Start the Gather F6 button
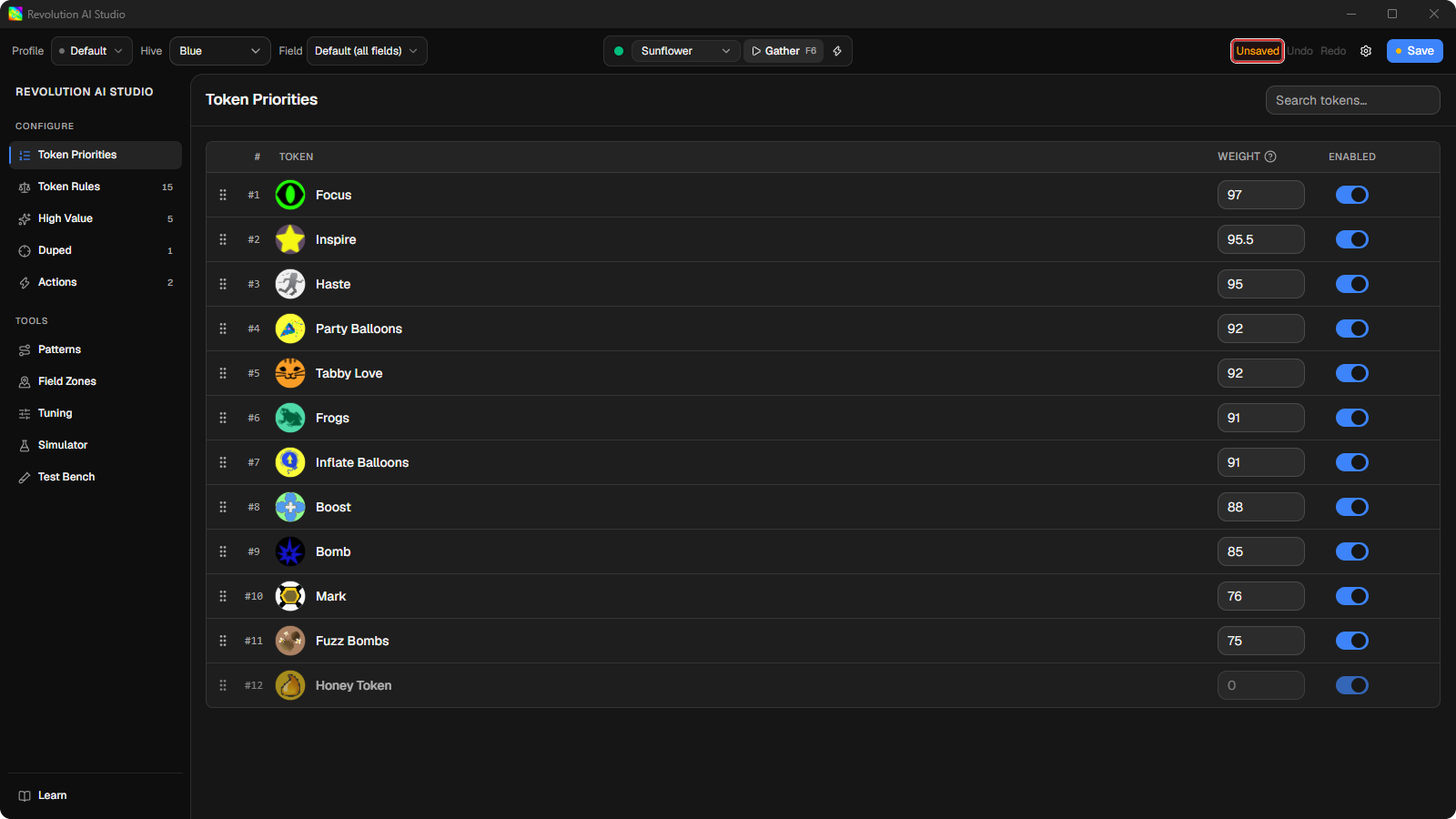 [x=784, y=51]
